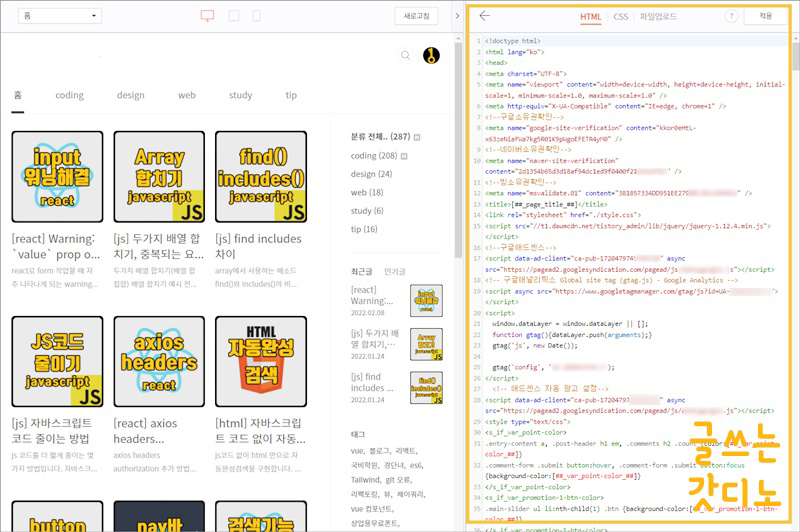Select the 홈 blog menu item
800x532 pixels.
(18, 95)
